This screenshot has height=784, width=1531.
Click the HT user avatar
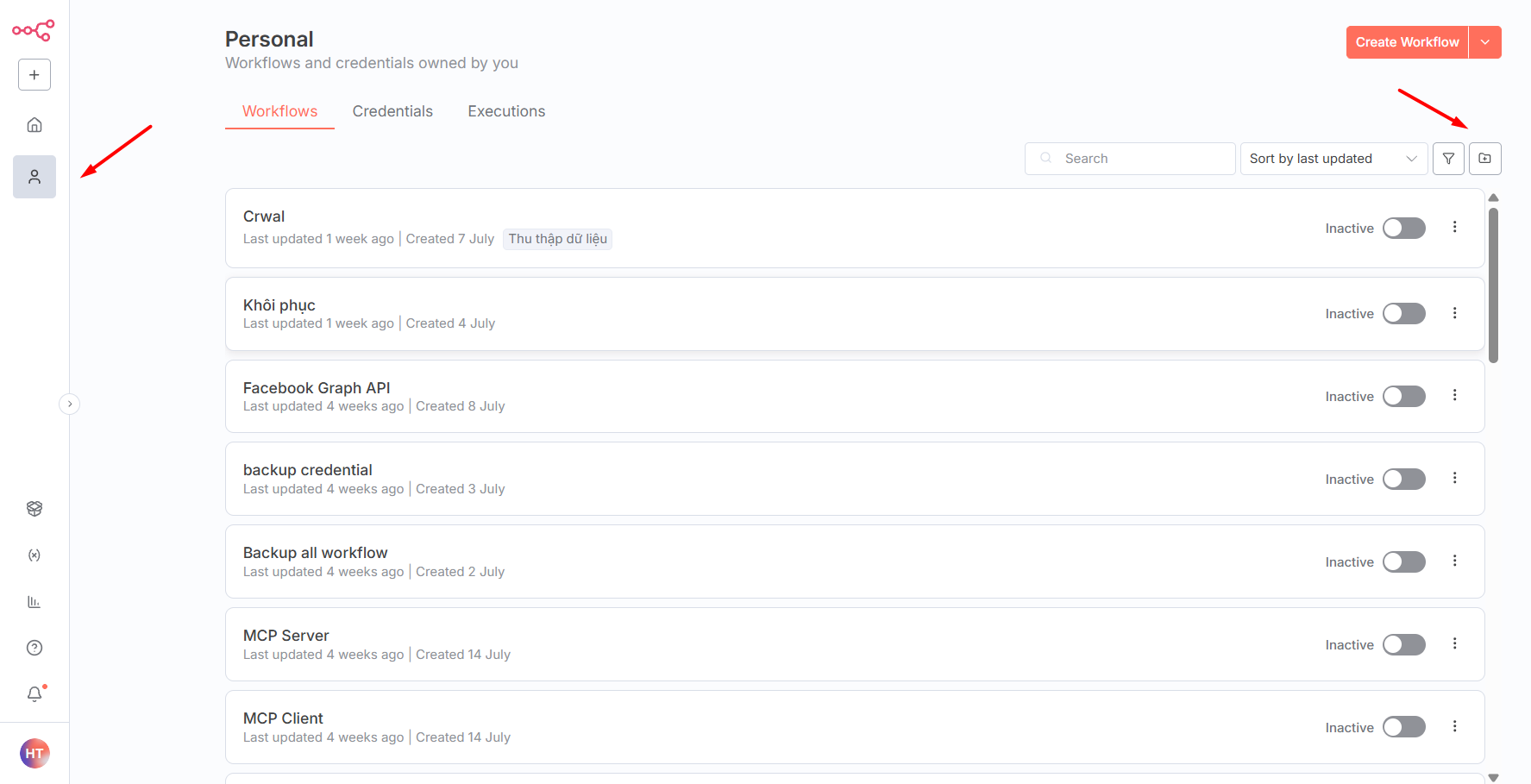35,753
